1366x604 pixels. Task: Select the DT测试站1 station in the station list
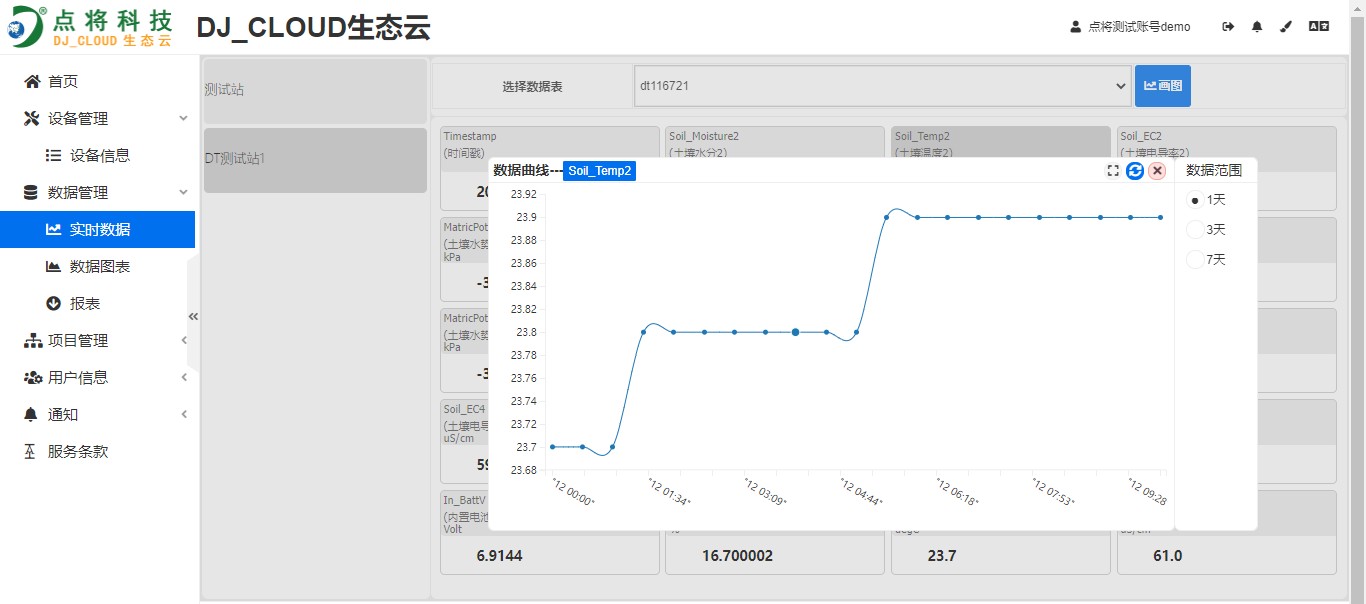click(314, 158)
